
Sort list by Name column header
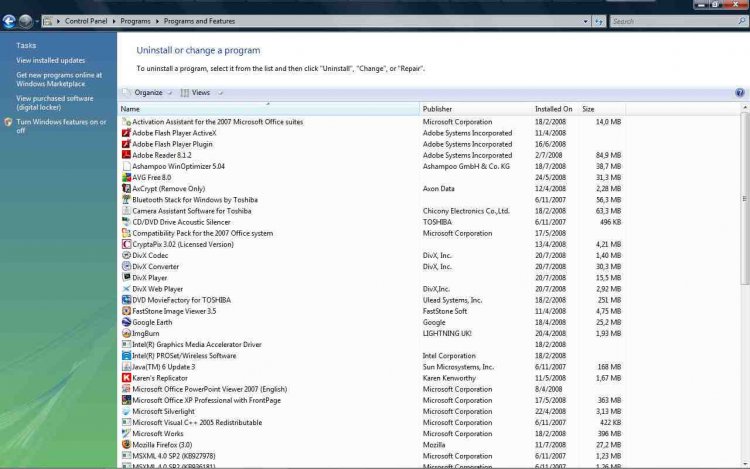(269, 109)
